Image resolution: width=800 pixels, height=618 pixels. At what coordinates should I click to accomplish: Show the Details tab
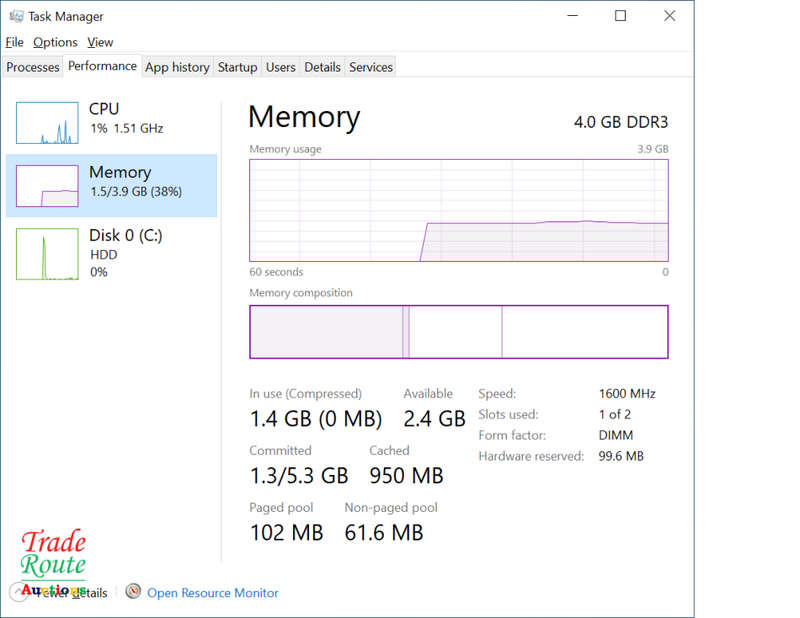[x=322, y=67]
